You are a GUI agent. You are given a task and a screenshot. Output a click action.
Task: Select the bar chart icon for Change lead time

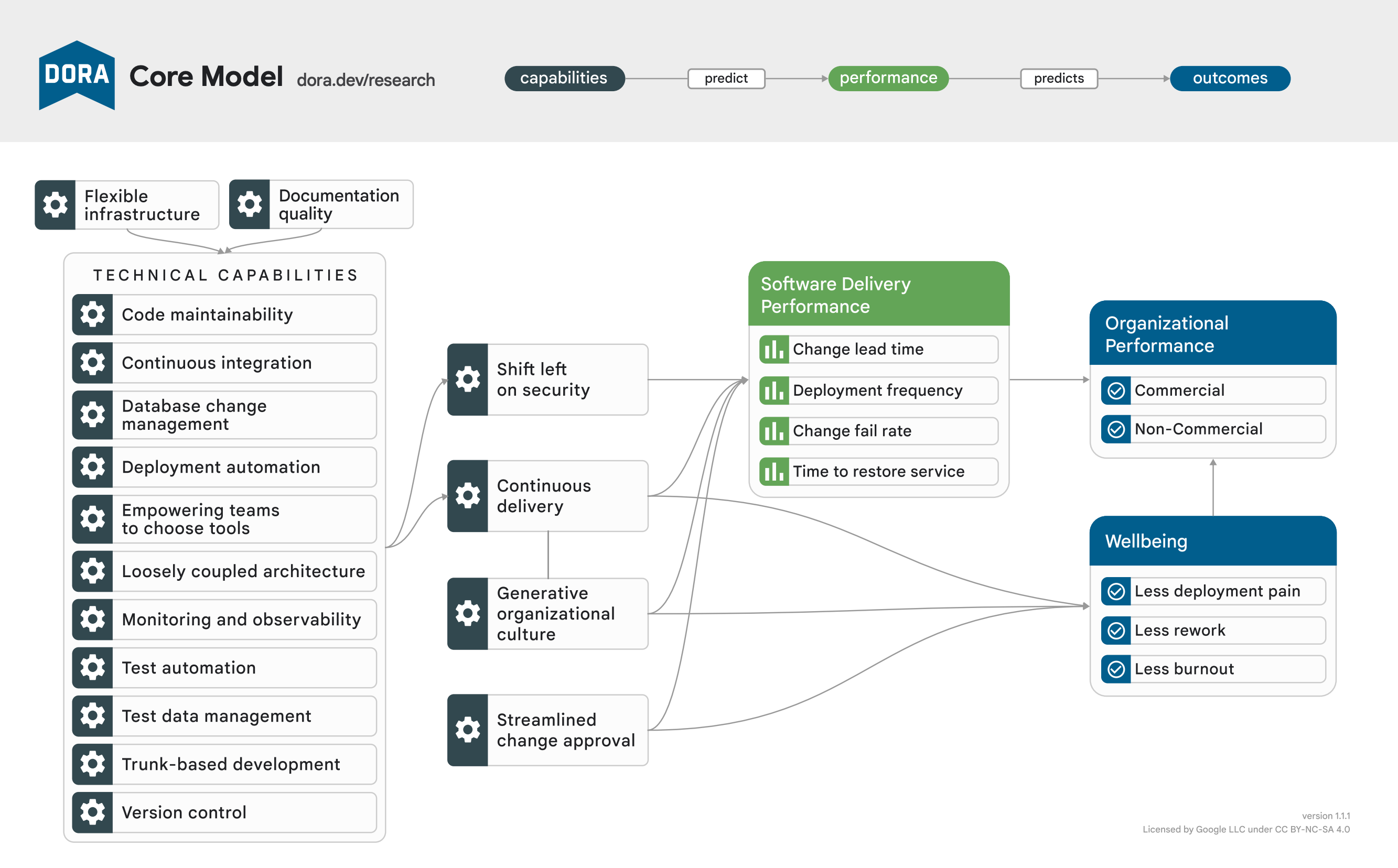click(773, 349)
